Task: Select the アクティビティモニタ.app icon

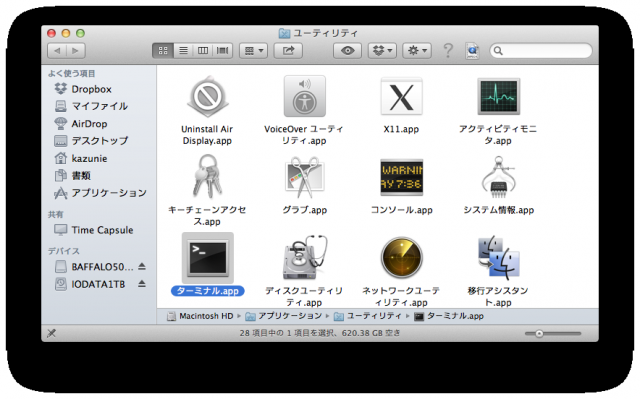Action: pyautogui.click(x=498, y=96)
